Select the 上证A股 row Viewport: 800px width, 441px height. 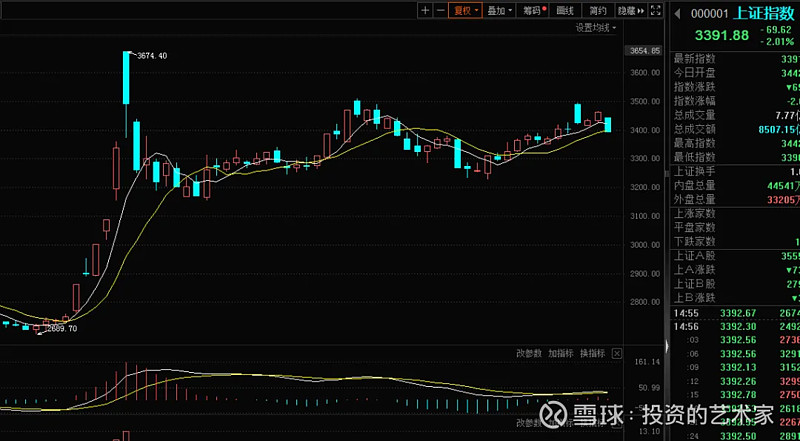pyautogui.click(x=735, y=256)
